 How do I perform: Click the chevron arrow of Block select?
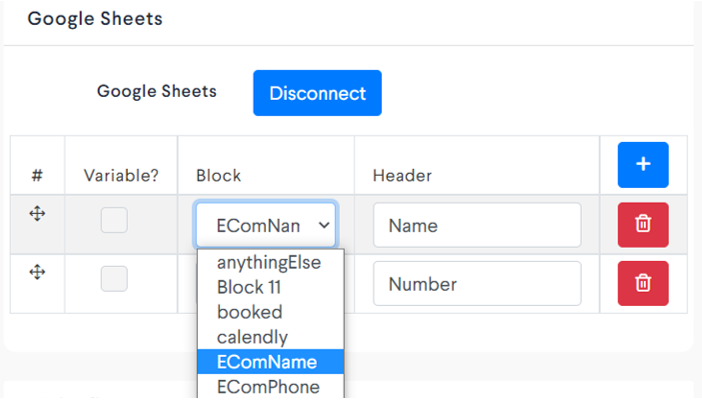pyautogui.click(x=324, y=225)
